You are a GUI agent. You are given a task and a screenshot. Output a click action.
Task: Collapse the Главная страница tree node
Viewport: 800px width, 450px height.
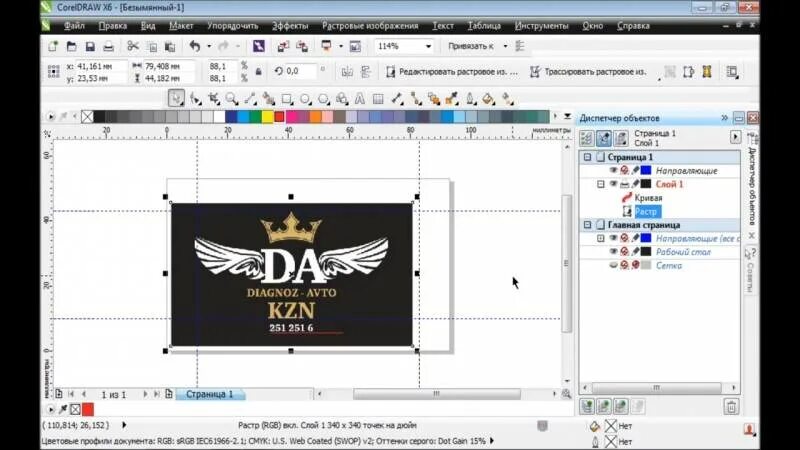[x=587, y=225]
